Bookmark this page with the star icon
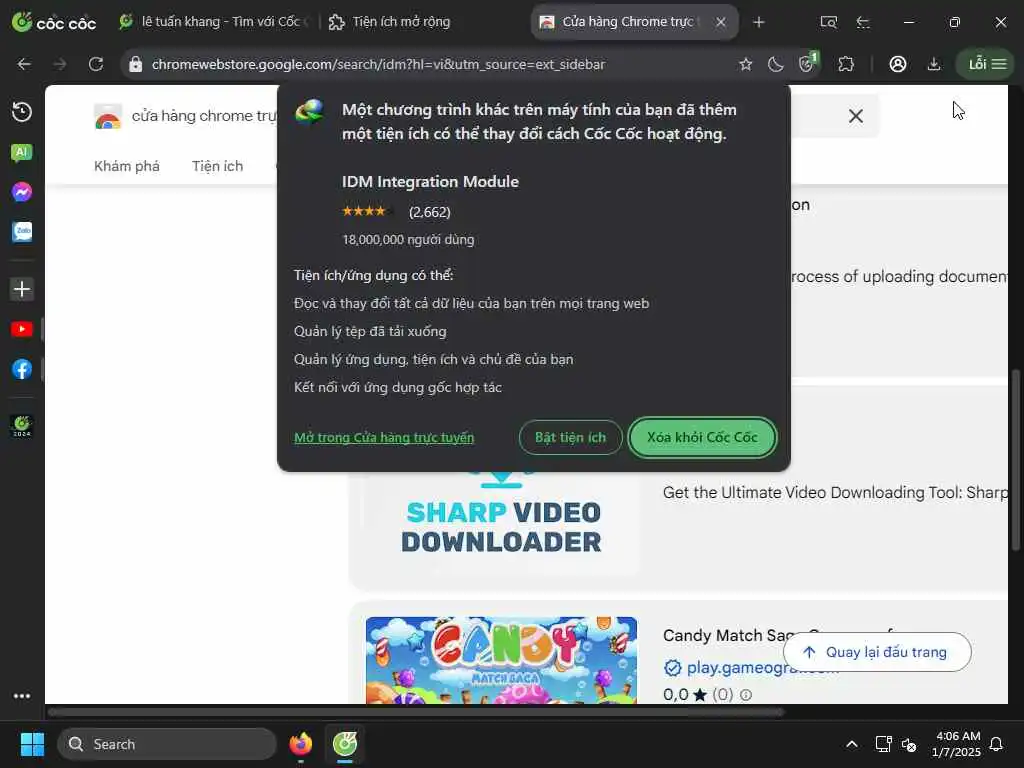1024x768 pixels. (745, 64)
